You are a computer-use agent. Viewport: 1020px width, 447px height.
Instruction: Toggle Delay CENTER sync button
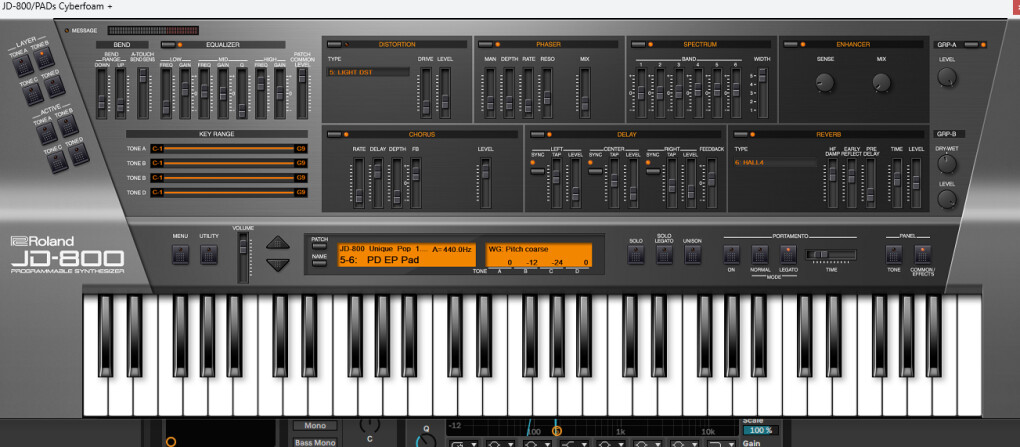595,171
